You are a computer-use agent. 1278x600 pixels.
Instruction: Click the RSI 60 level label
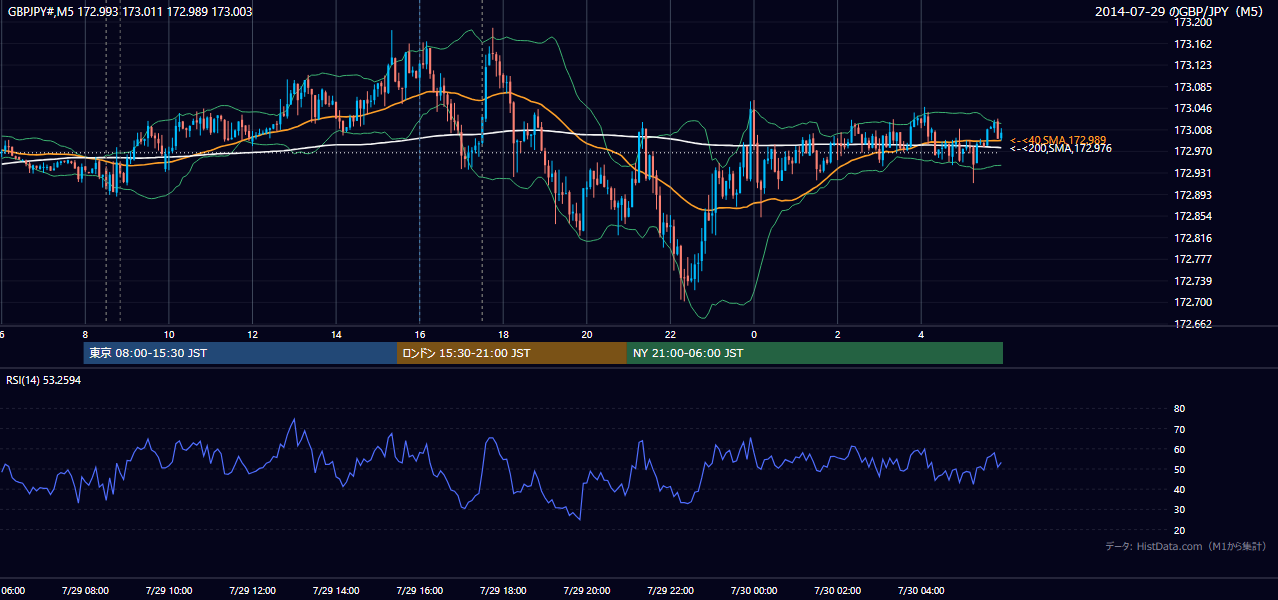pyautogui.click(x=1179, y=449)
